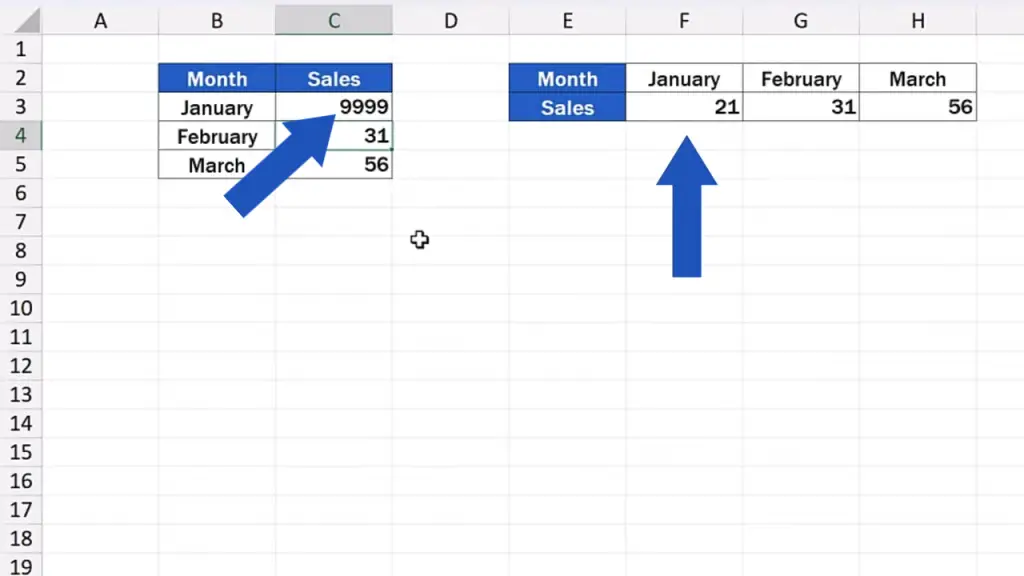Select the January cell in column B
The width and height of the screenshot is (1024, 576).
tap(217, 107)
